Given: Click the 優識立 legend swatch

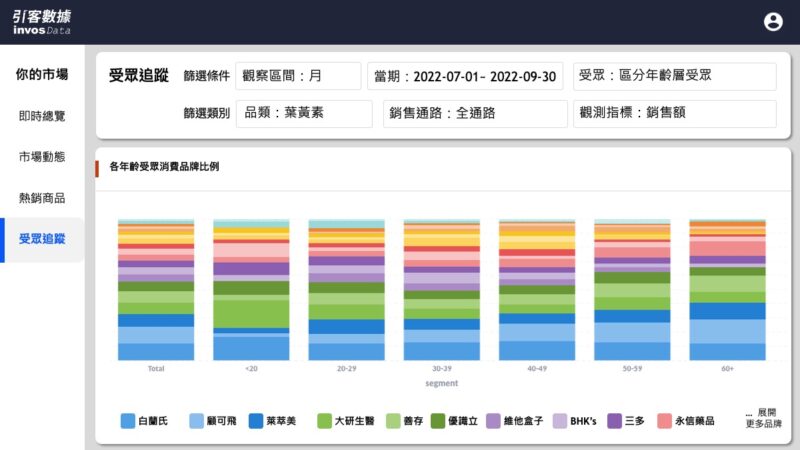Looking at the screenshot, I should point(438,421).
